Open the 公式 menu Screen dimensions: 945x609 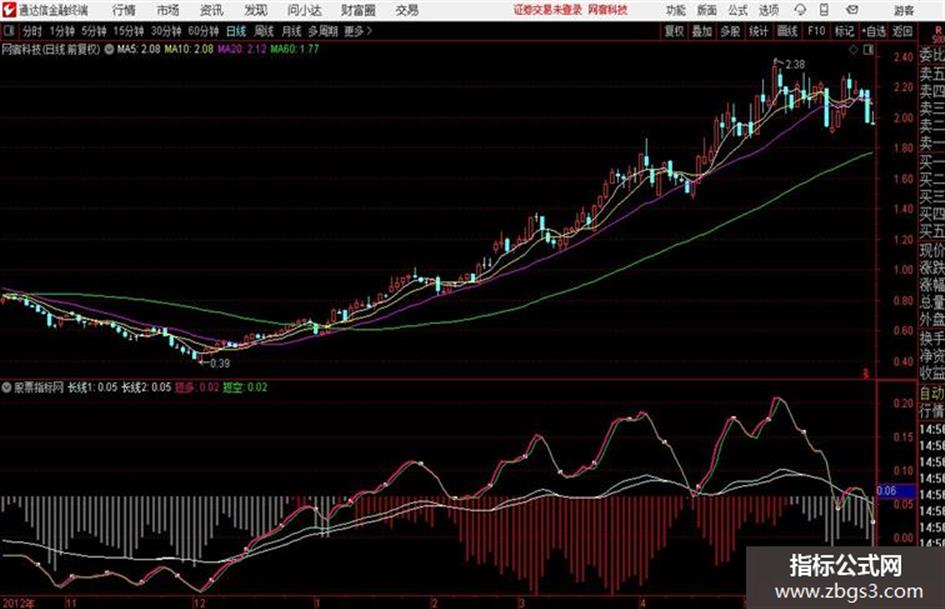(738, 10)
